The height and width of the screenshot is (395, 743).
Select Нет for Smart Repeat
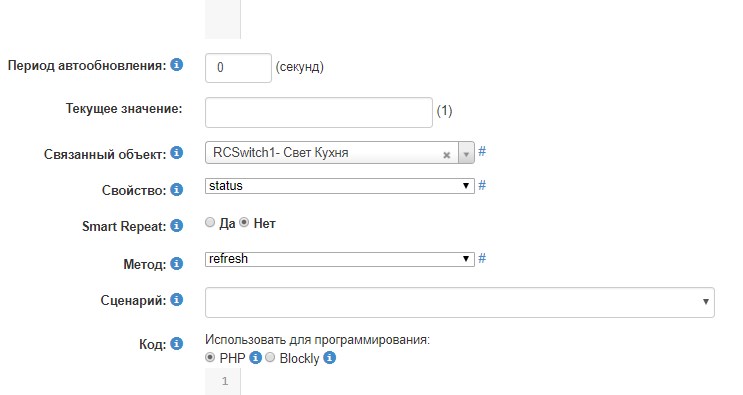click(244, 222)
